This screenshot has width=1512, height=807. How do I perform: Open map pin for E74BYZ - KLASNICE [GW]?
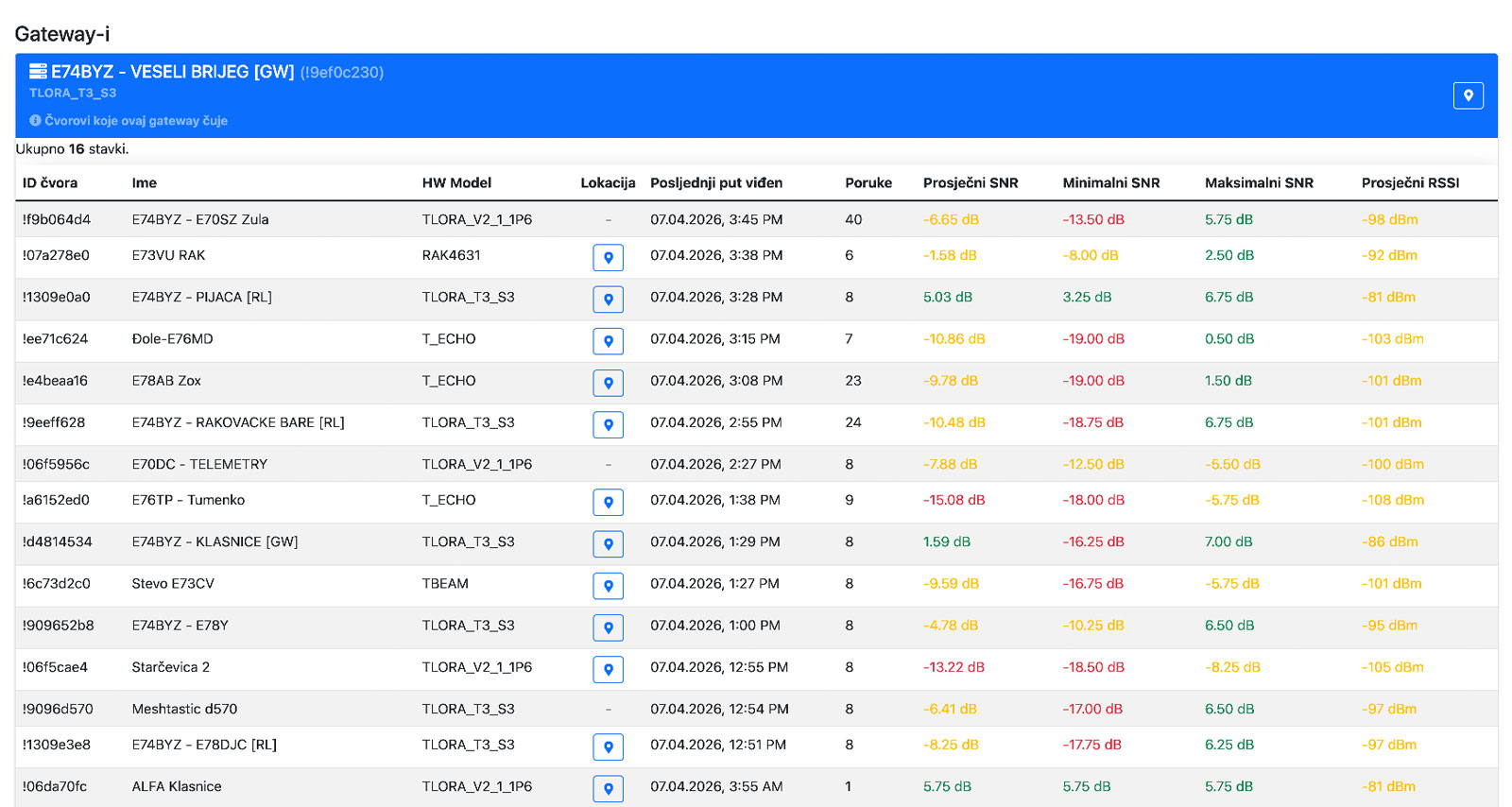click(608, 543)
